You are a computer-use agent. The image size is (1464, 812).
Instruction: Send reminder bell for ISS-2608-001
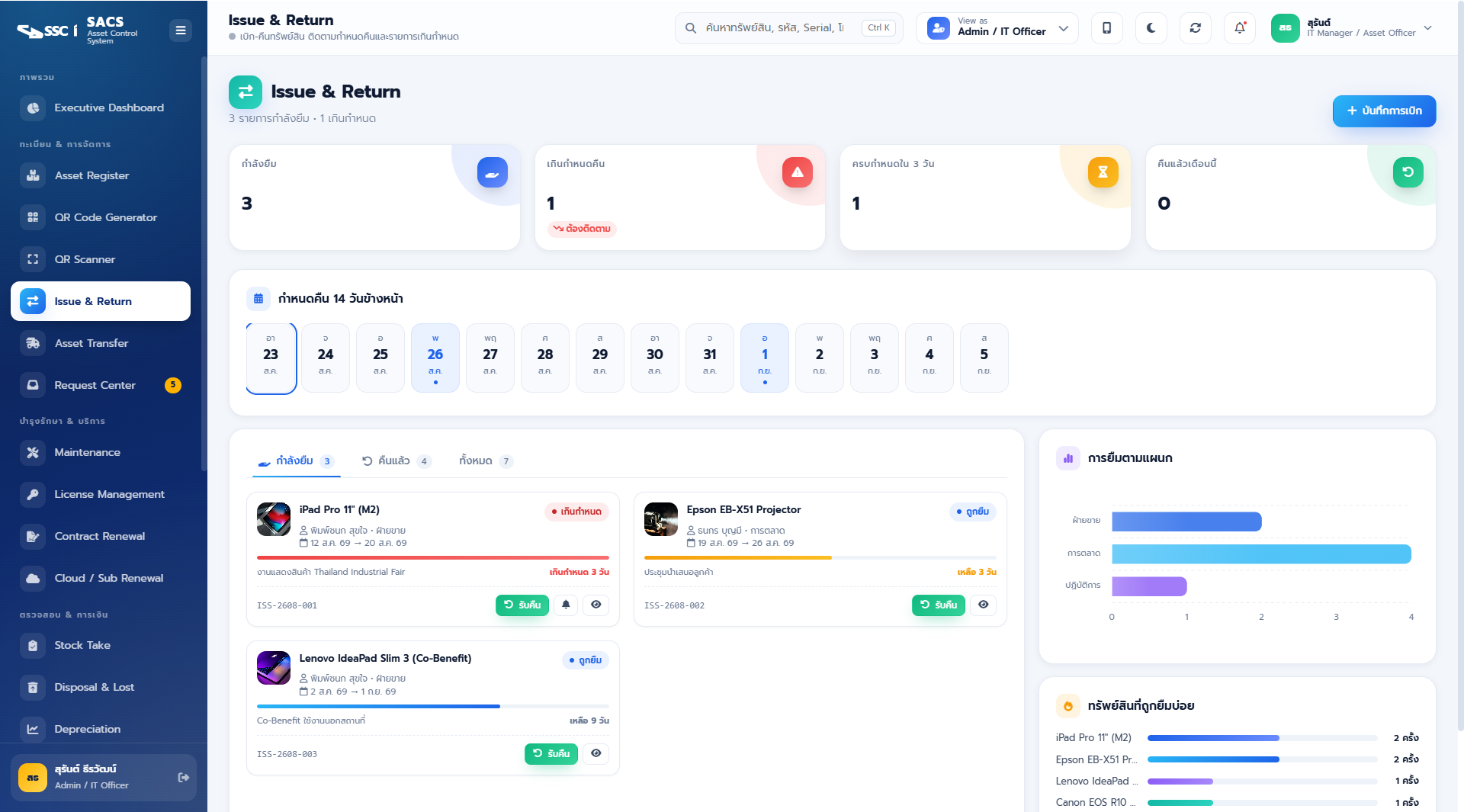566,605
